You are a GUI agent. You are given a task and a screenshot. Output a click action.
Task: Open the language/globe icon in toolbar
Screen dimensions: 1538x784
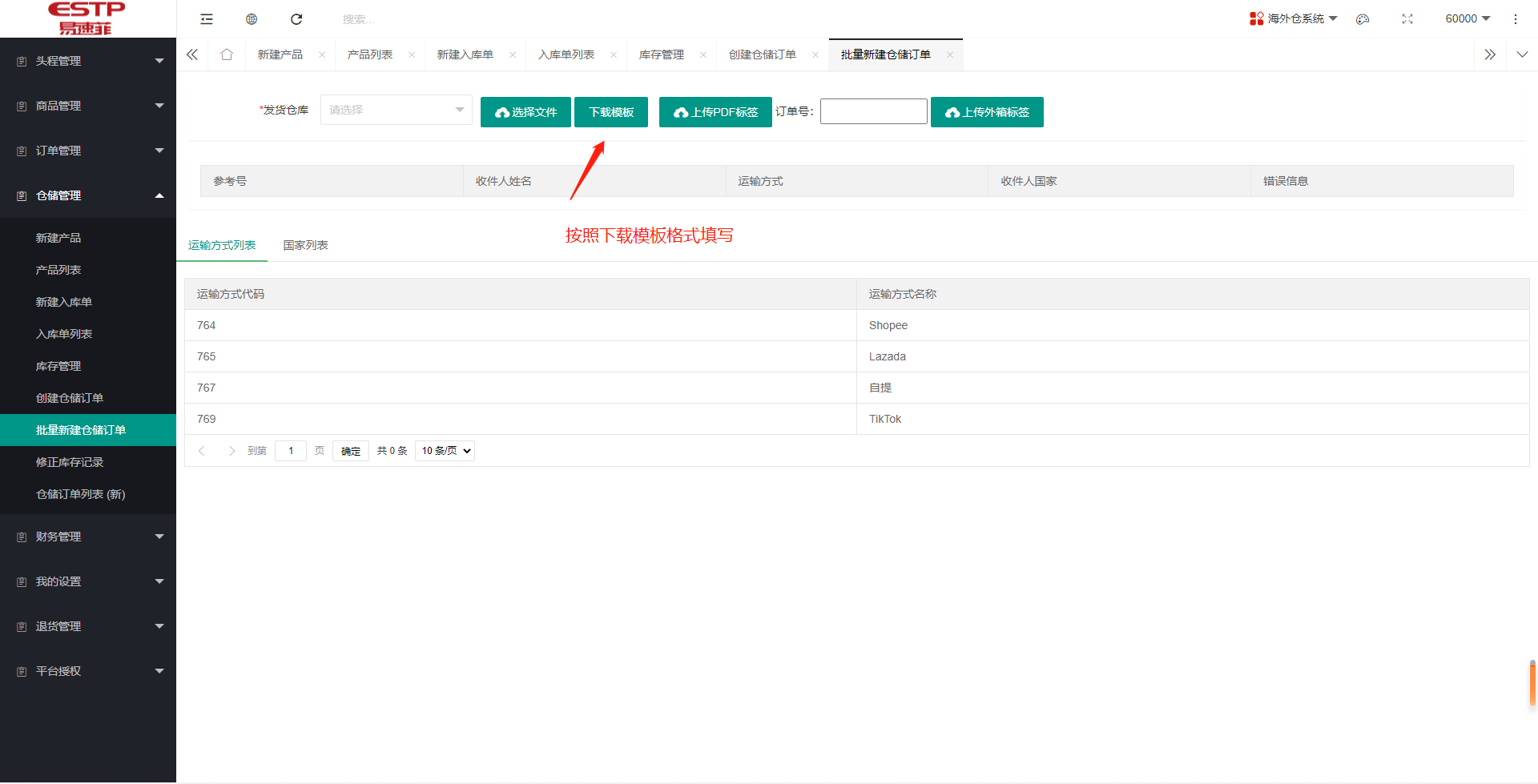[x=252, y=18]
